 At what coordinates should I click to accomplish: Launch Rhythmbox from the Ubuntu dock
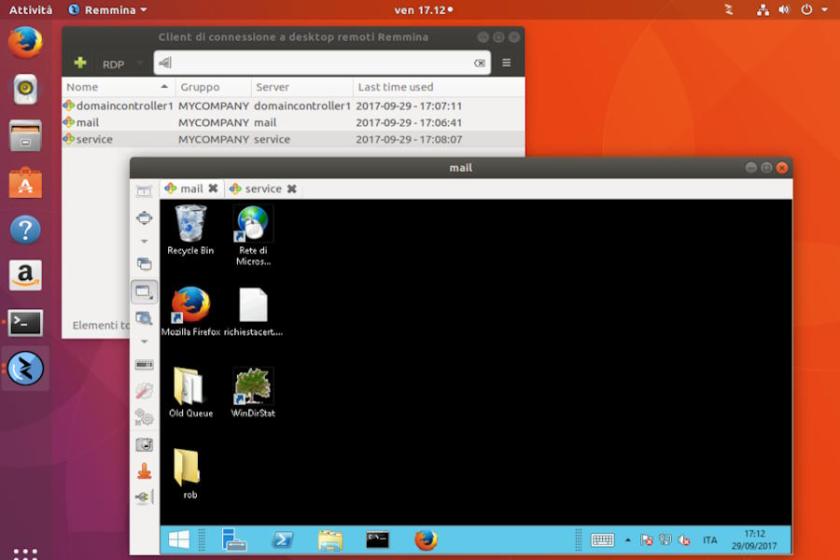tap(25, 89)
